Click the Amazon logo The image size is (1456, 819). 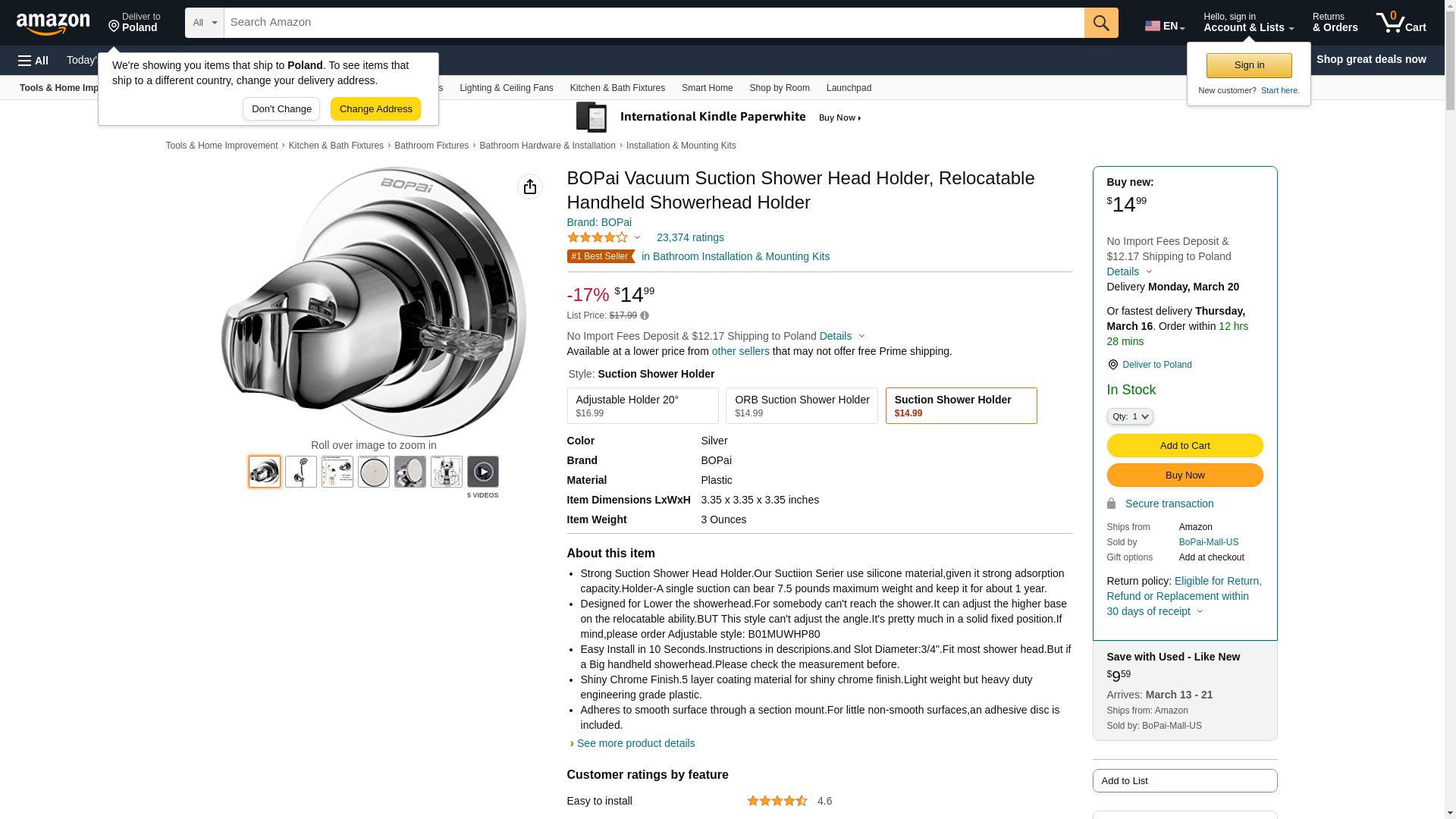53,24
